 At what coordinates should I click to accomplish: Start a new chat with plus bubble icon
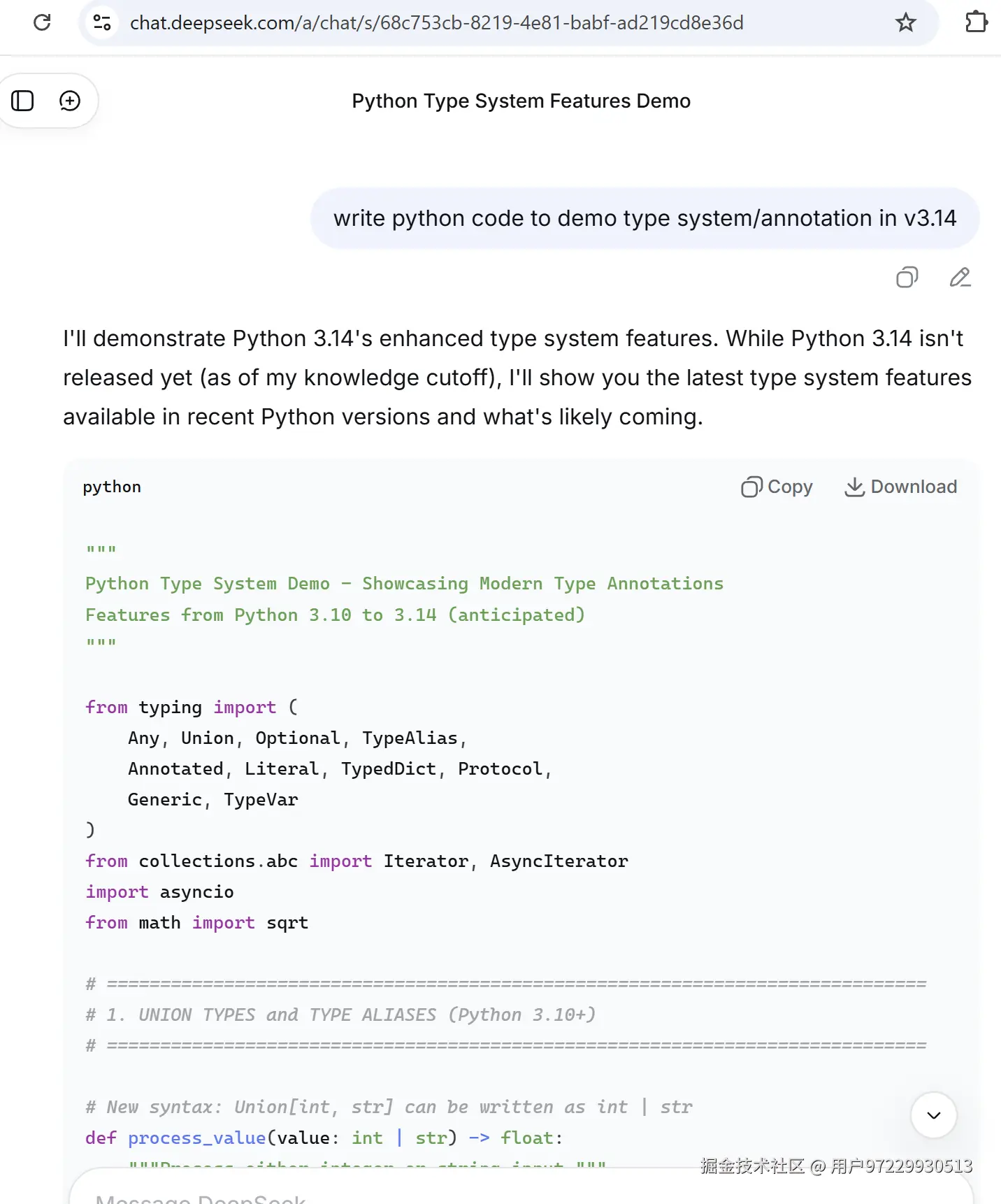click(x=70, y=101)
